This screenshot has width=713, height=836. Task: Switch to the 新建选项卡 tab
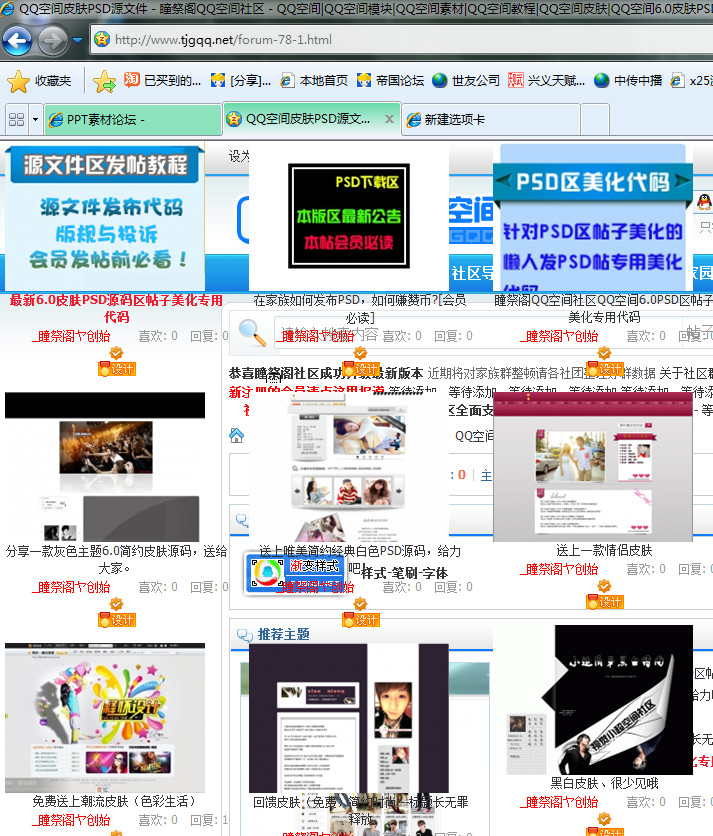click(x=491, y=120)
